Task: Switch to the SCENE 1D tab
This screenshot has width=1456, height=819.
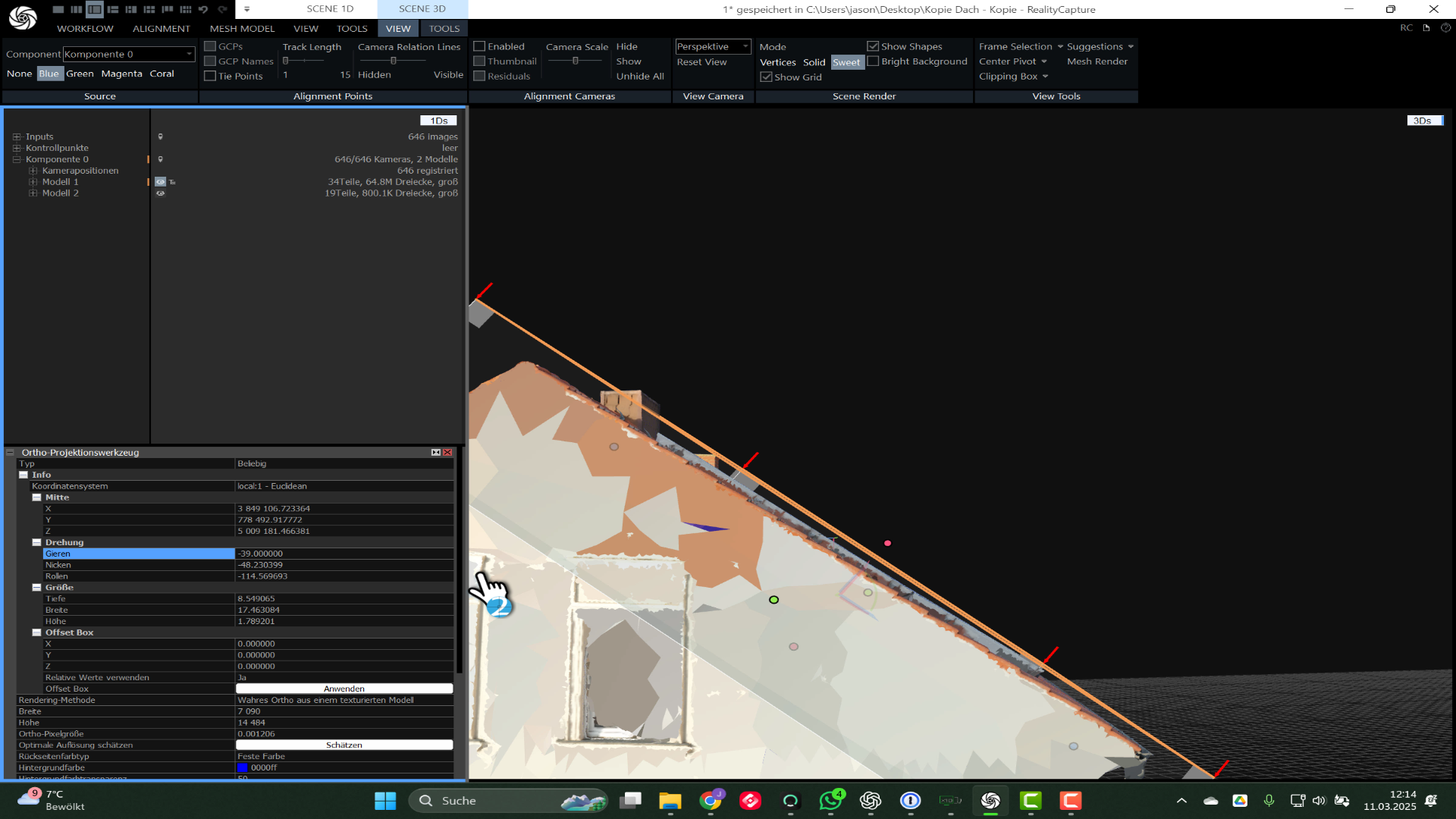Action: [330, 9]
